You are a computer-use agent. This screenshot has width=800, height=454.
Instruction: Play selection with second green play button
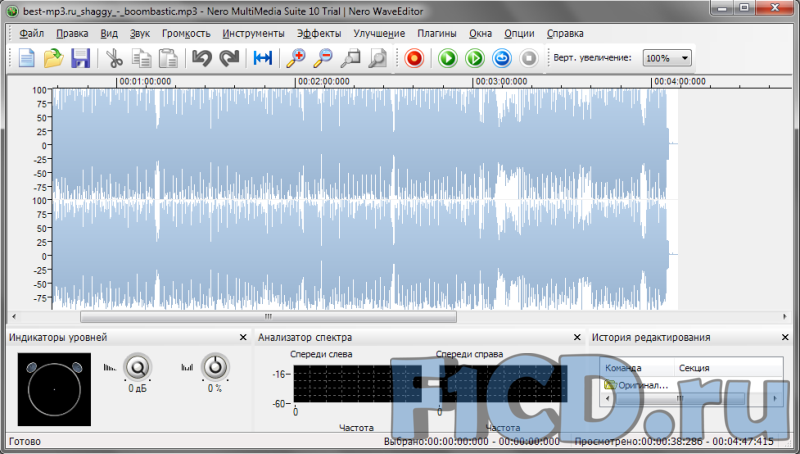(474, 58)
